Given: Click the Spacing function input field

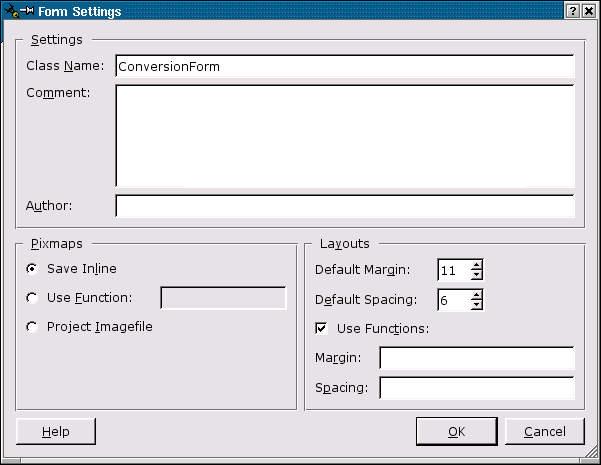Looking at the screenshot, I should click(x=476, y=388).
